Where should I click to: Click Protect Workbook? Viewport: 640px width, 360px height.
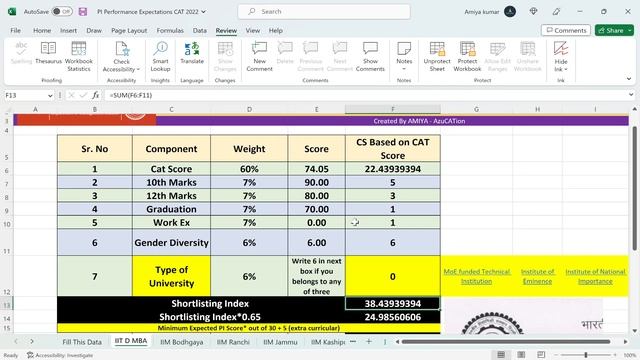(x=467, y=56)
